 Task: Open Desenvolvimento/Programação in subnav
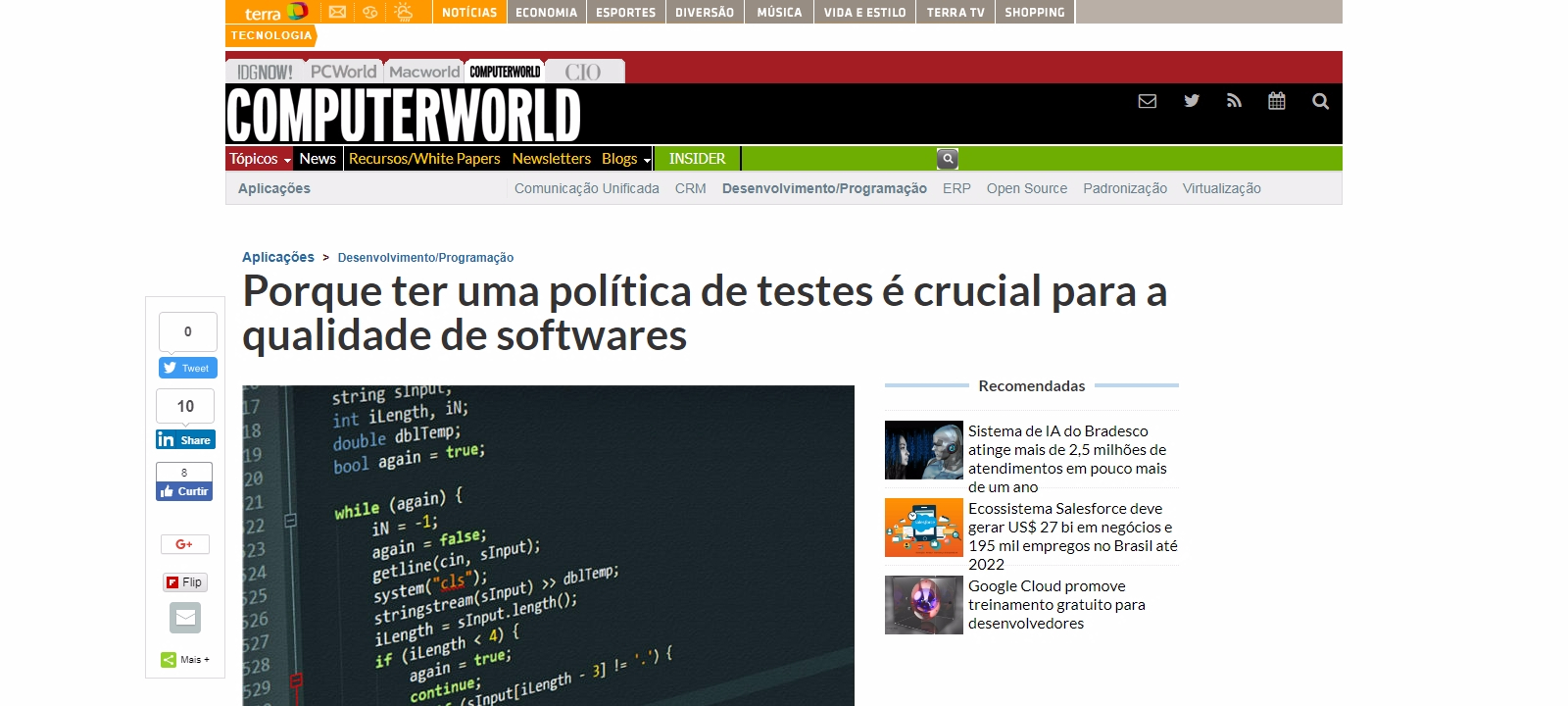(824, 188)
